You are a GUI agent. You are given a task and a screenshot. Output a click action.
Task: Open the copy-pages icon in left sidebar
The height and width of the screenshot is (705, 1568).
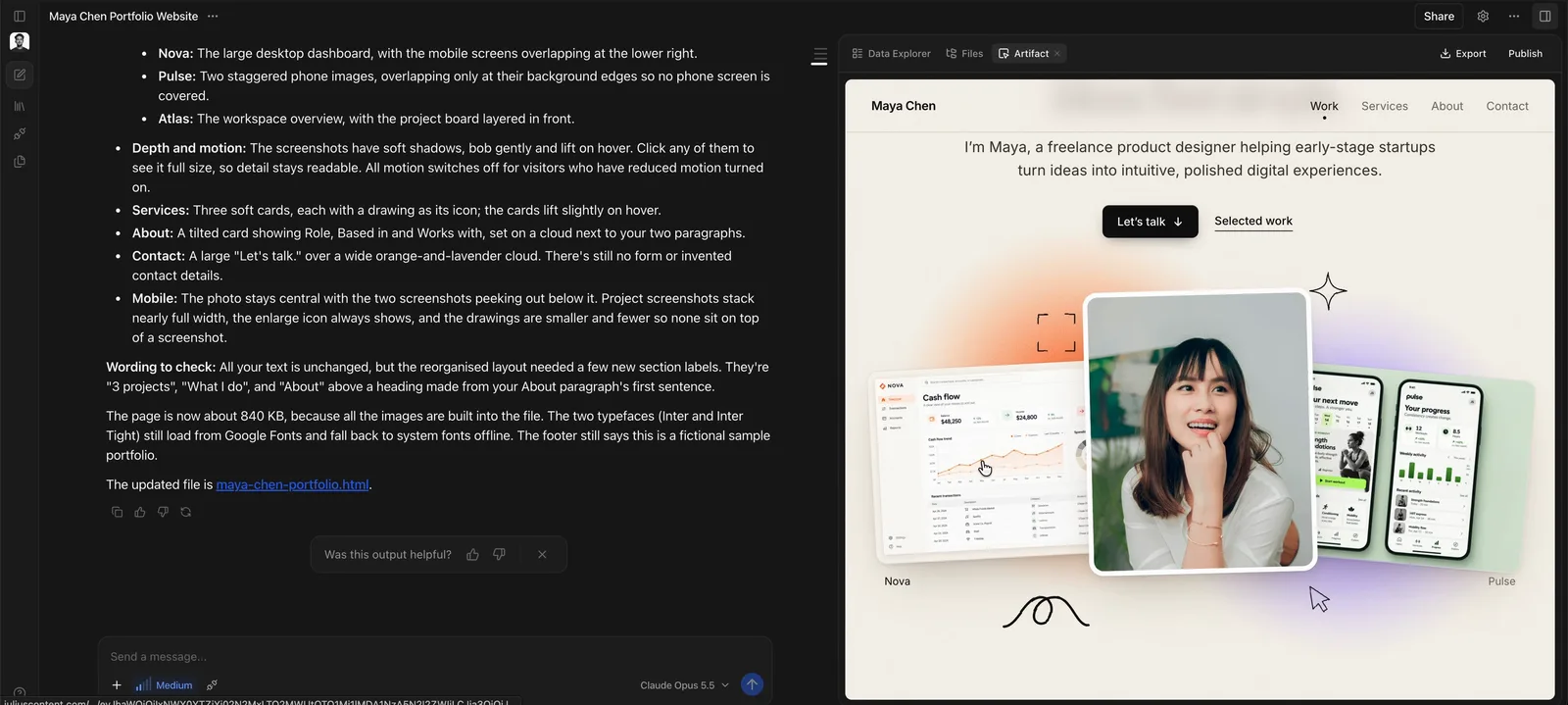tap(20, 162)
